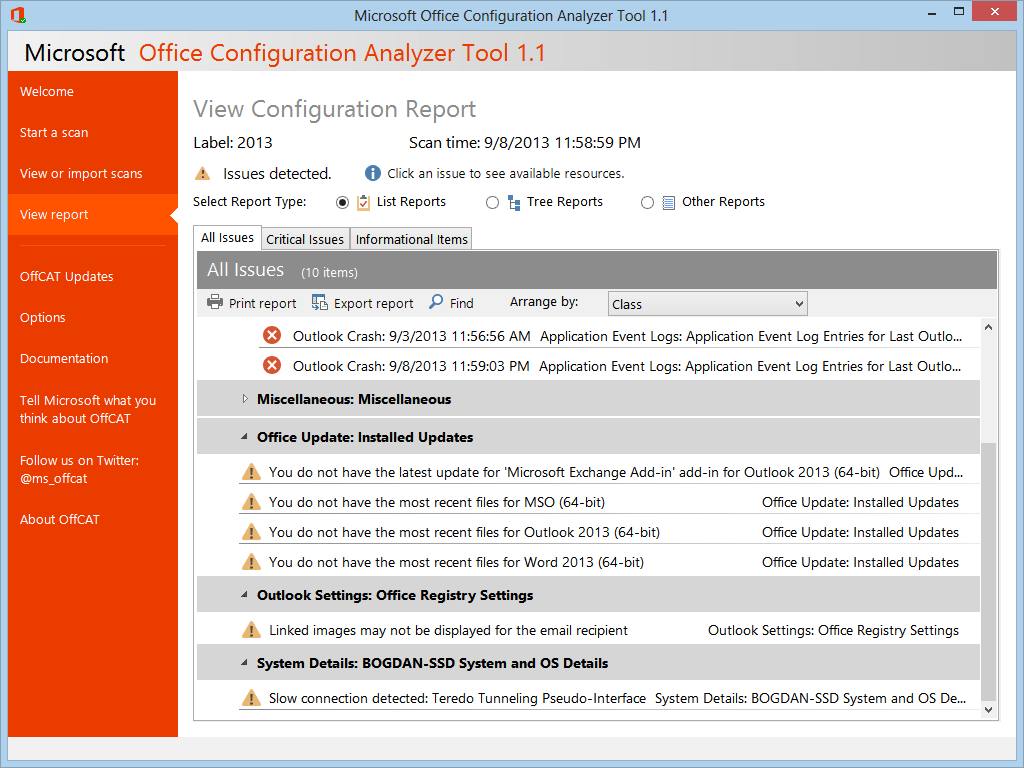Open the Welcome page in sidebar
The image size is (1024, 768).
pyautogui.click(x=46, y=91)
